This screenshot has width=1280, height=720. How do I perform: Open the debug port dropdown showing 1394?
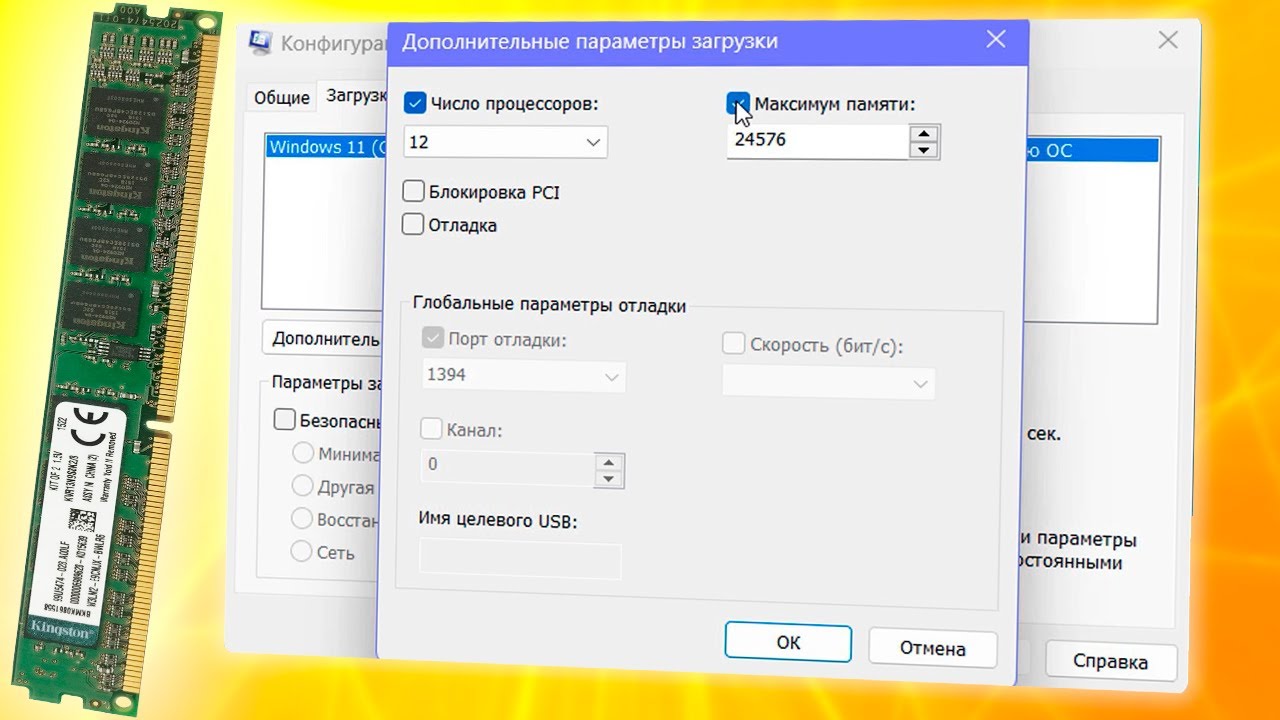524,376
